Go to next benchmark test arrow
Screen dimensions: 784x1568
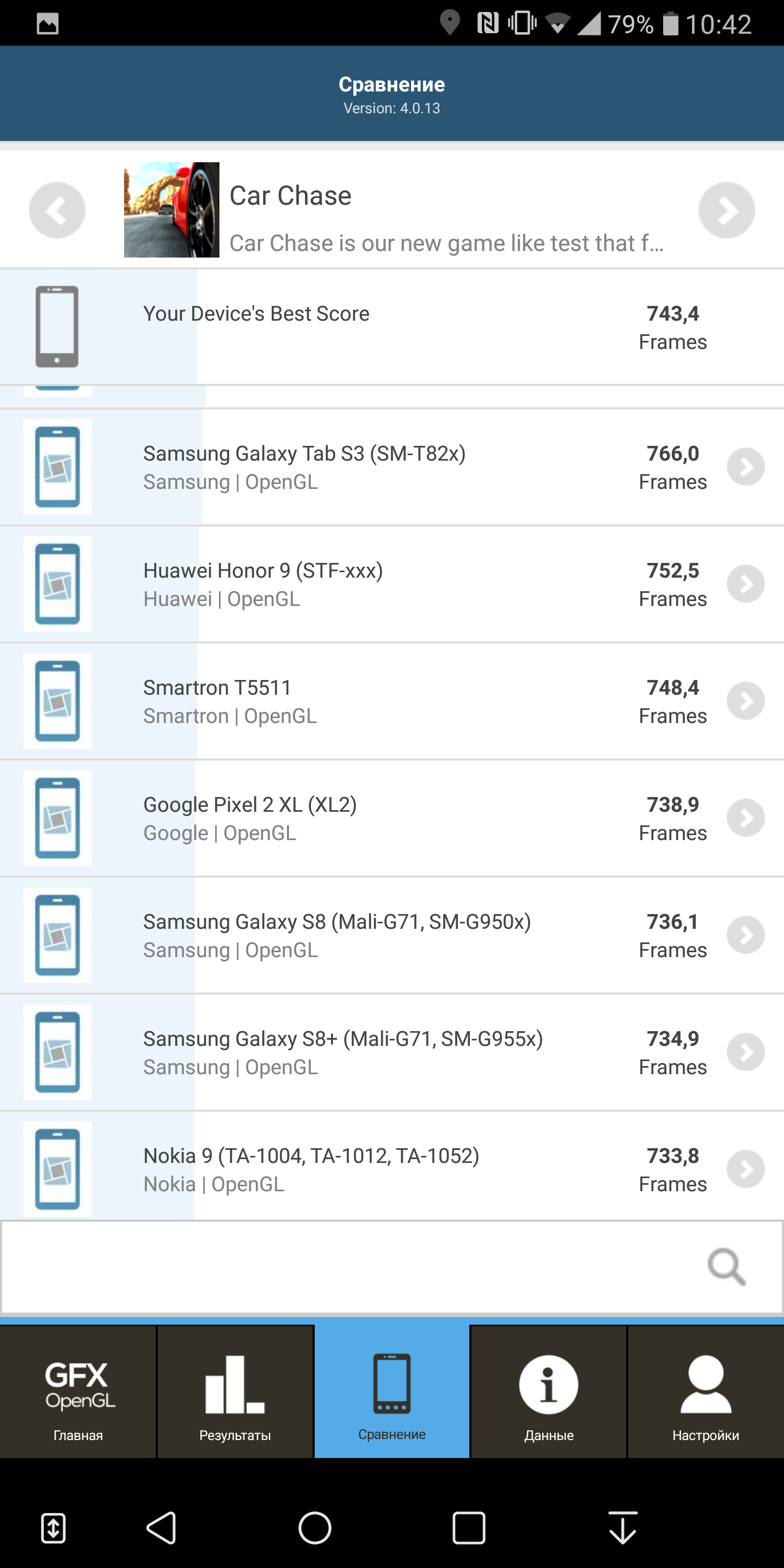pos(727,210)
